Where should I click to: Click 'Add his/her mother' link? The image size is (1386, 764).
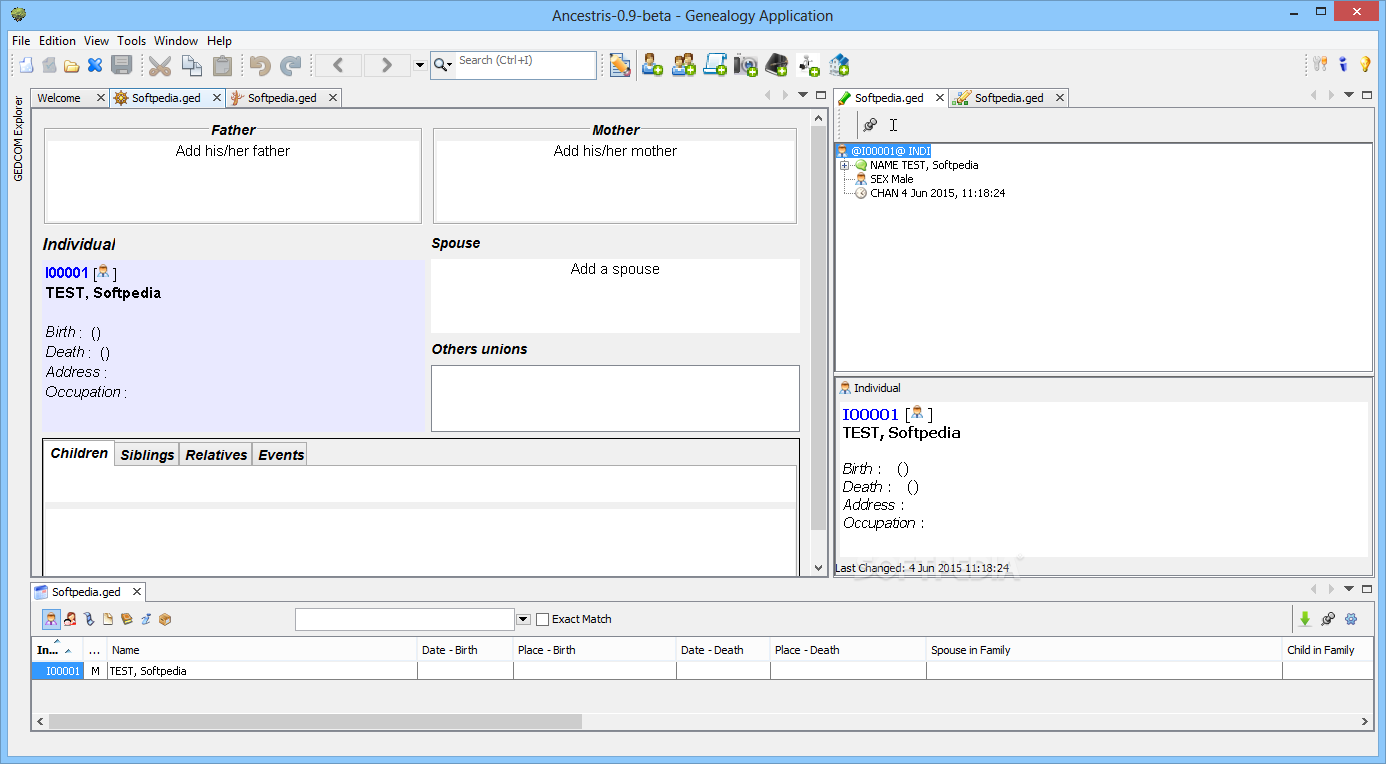click(615, 151)
